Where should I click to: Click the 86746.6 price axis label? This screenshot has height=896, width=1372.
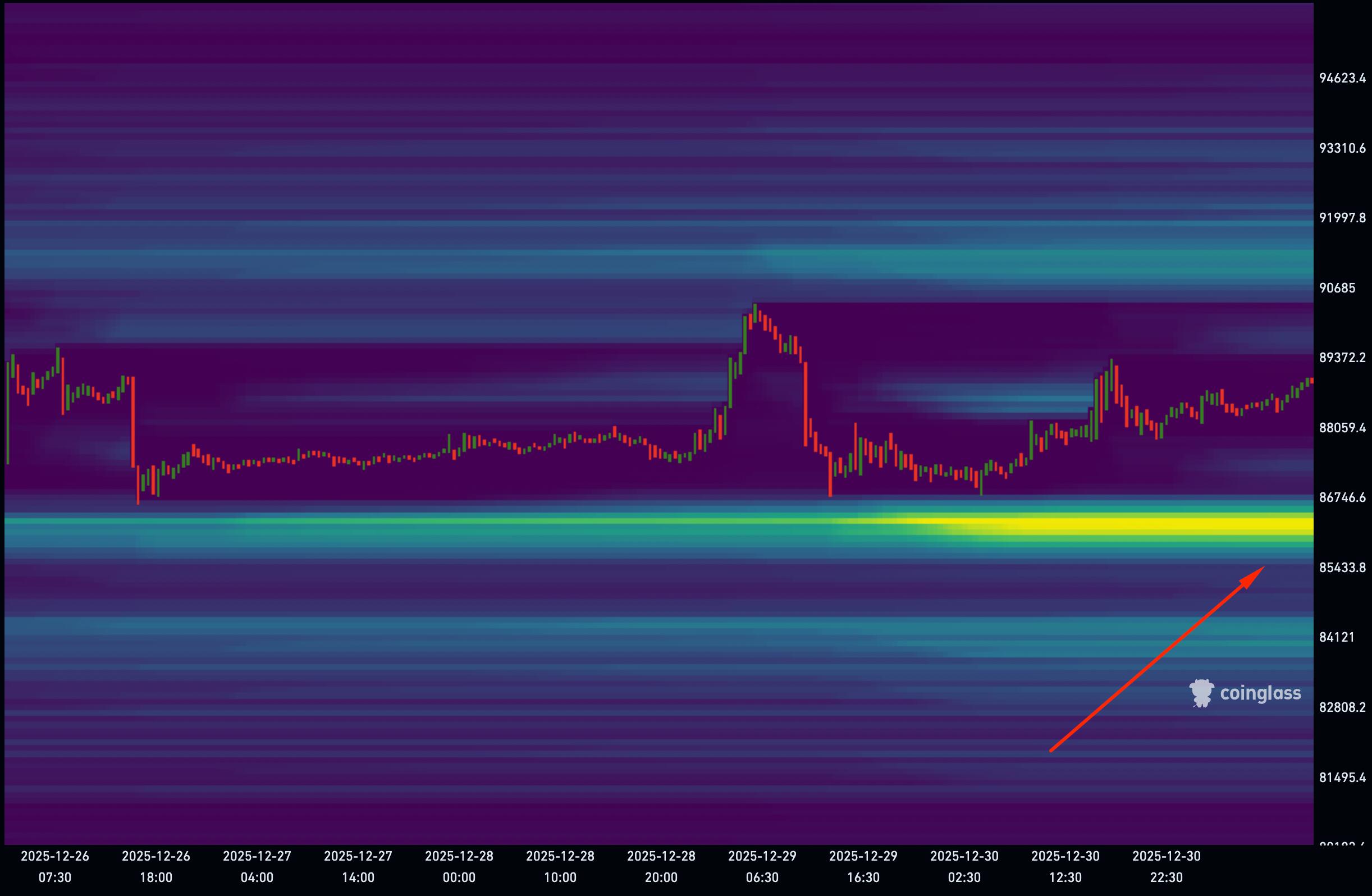coord(1342,497)
